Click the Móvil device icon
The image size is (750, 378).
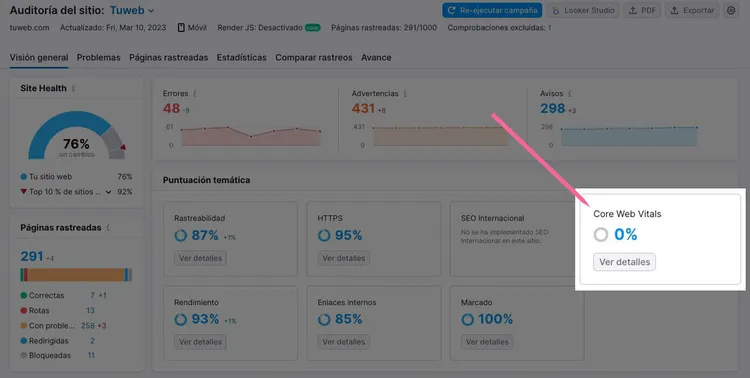(x=181, y=28)
